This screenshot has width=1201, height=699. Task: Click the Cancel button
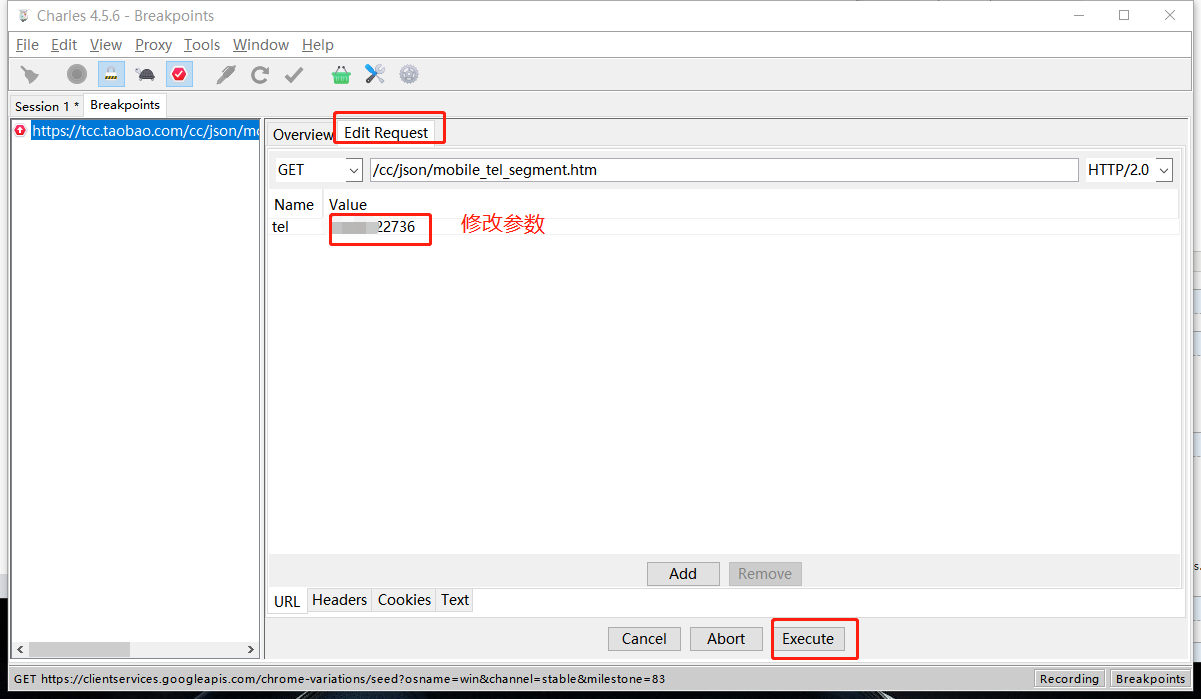[x=644, y=639]
